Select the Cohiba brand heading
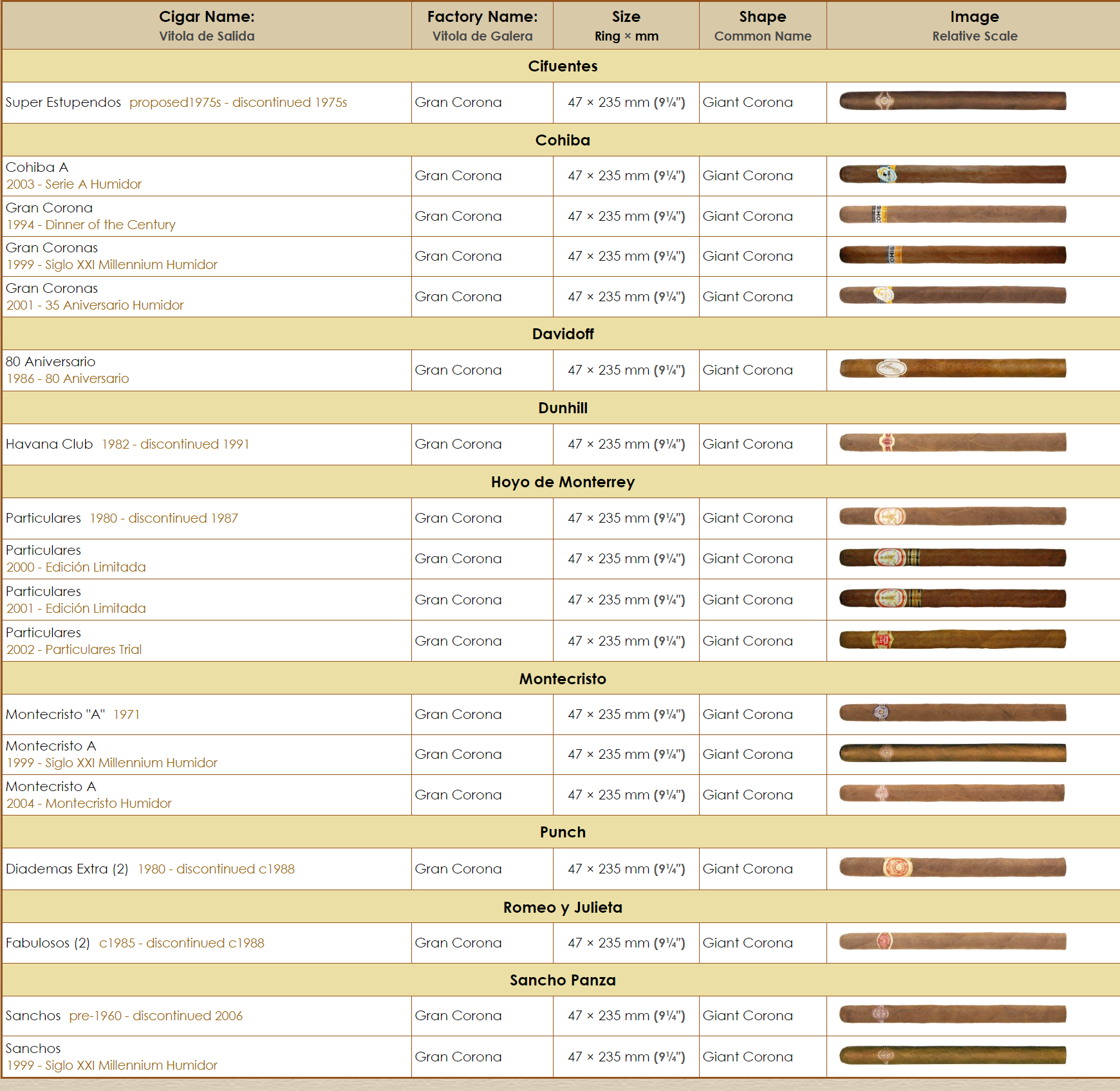This screenshot has height=1091, width=1120. [x=563, y=140]
